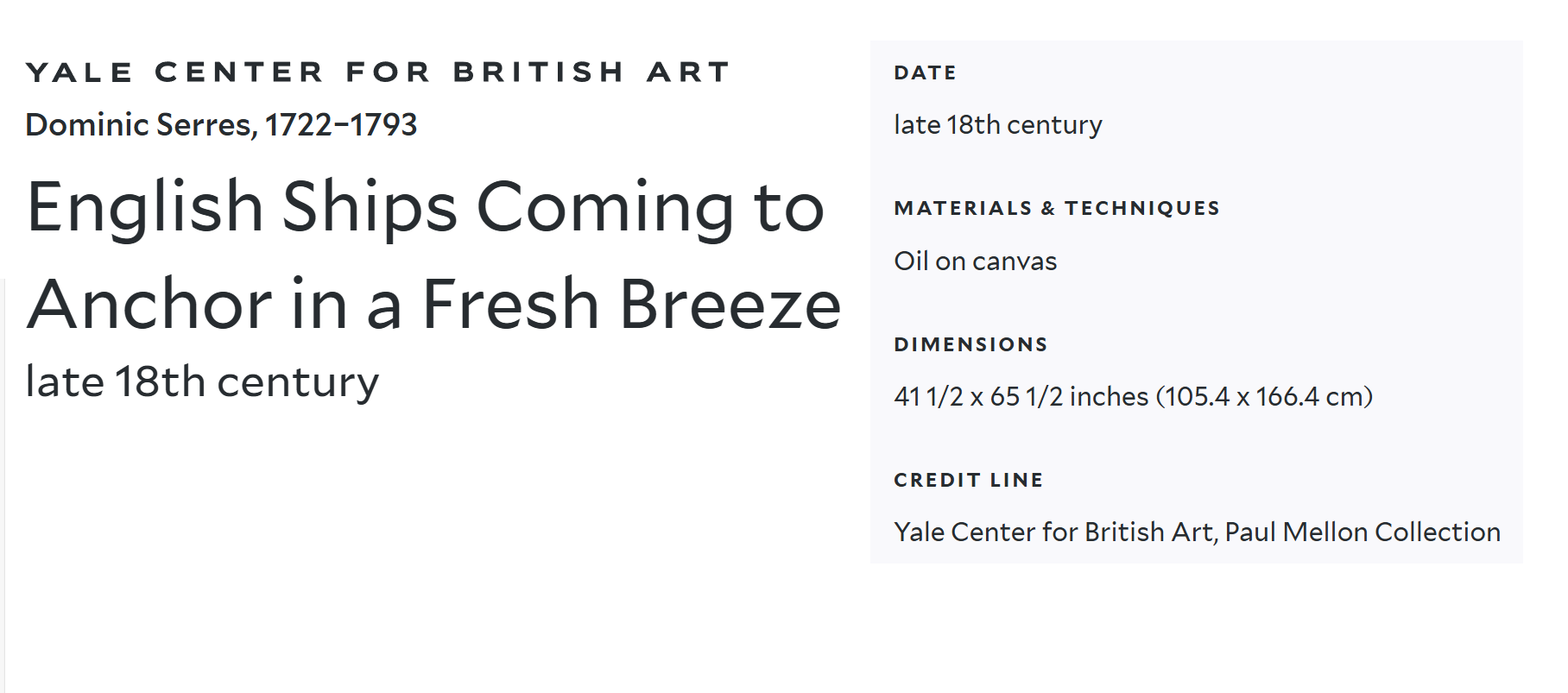
Task: Click the DATE section heading
Action: click(925, 73)
